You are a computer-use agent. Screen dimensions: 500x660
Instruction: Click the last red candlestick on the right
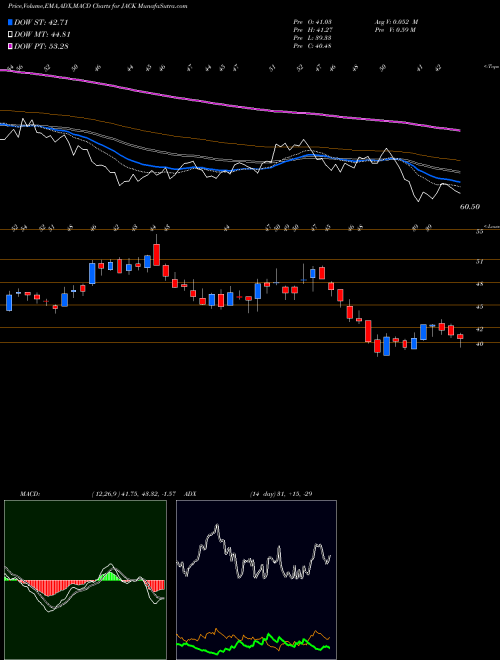pos(460,337)
